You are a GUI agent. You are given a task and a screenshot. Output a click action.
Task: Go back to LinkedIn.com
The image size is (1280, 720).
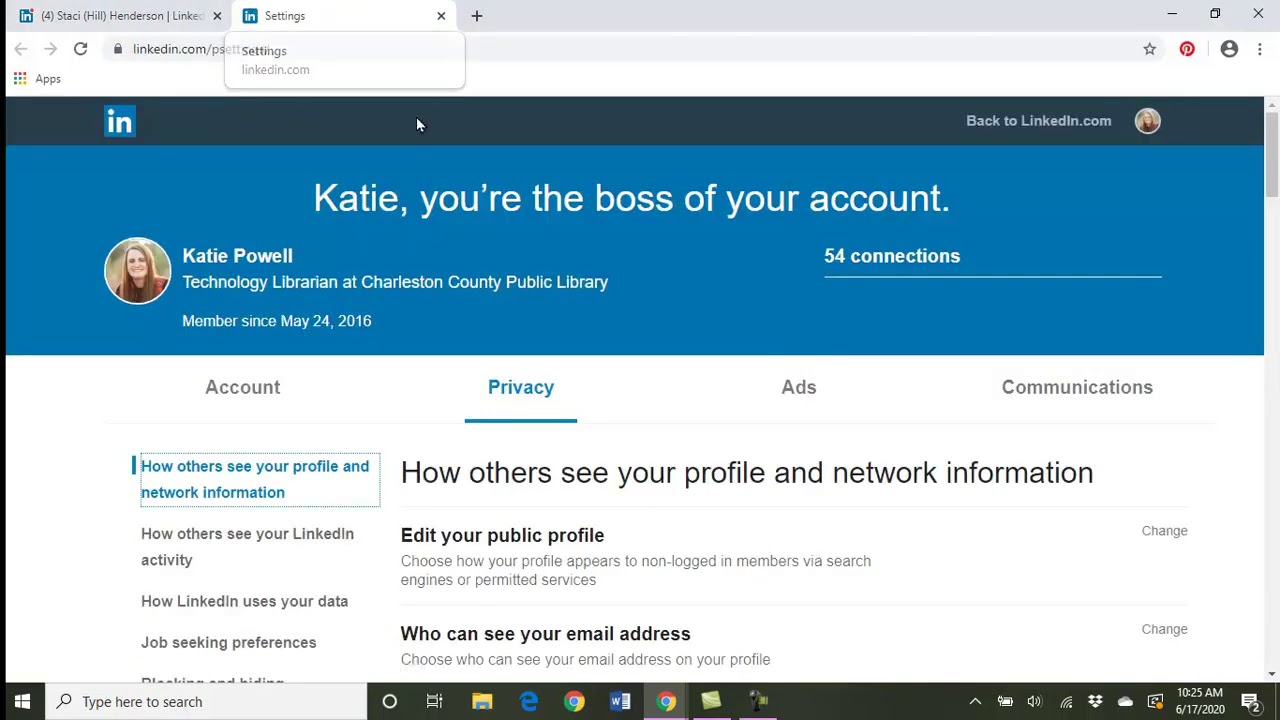click(x=1038, y=121)
